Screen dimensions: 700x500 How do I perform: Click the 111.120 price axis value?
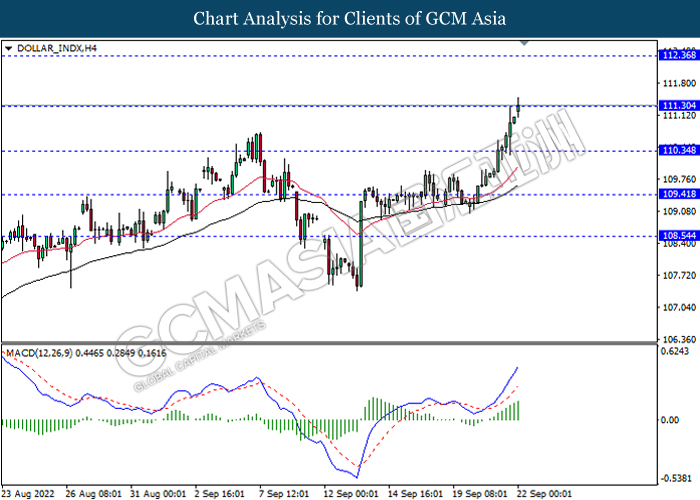pos(679,116)
